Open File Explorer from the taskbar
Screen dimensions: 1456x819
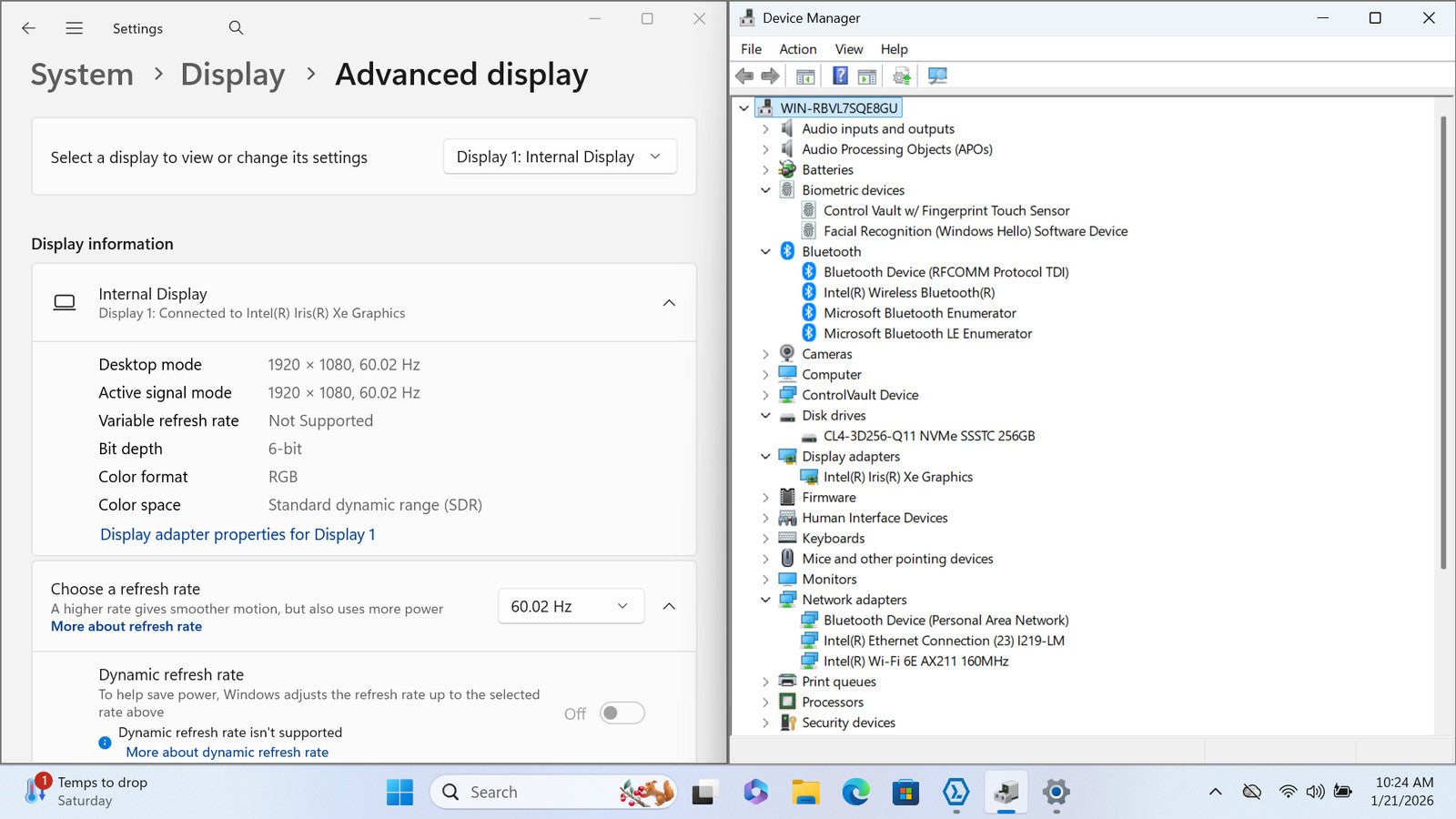[x=805, y=793]
